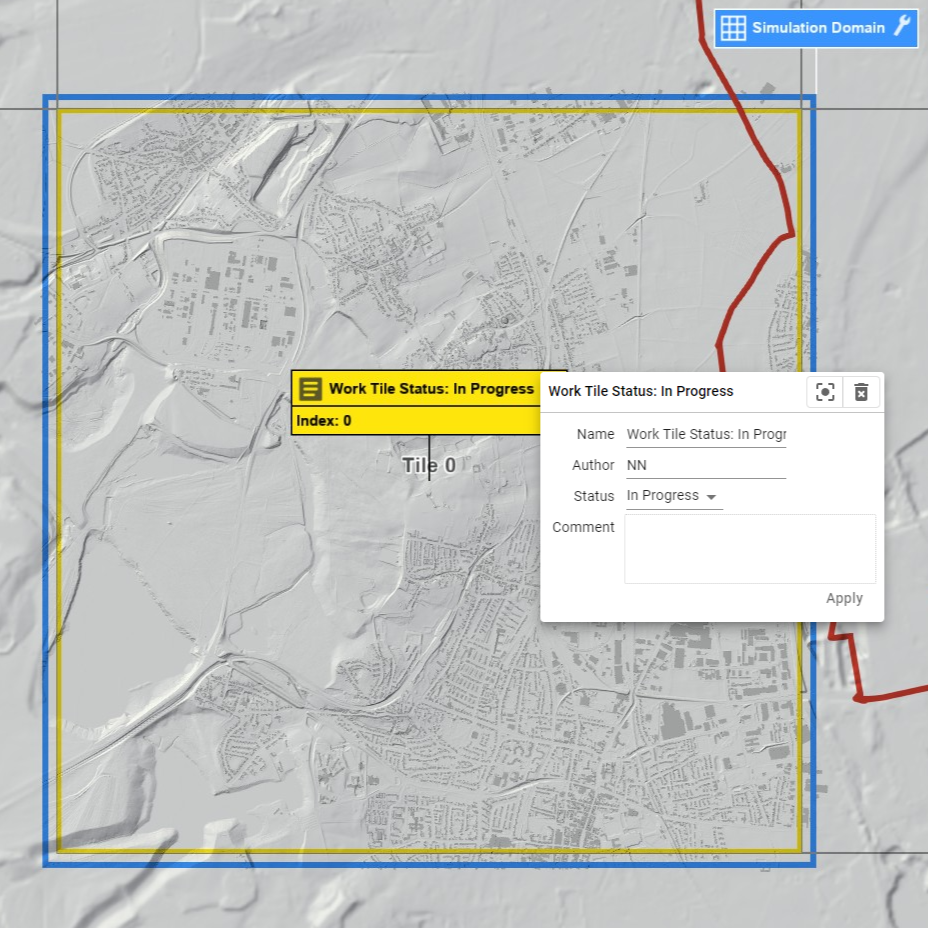Click the wrench icon on Simulation Domain
This screenshot has height=928, width=928.
pyautogui.click(x=901, y=27)
